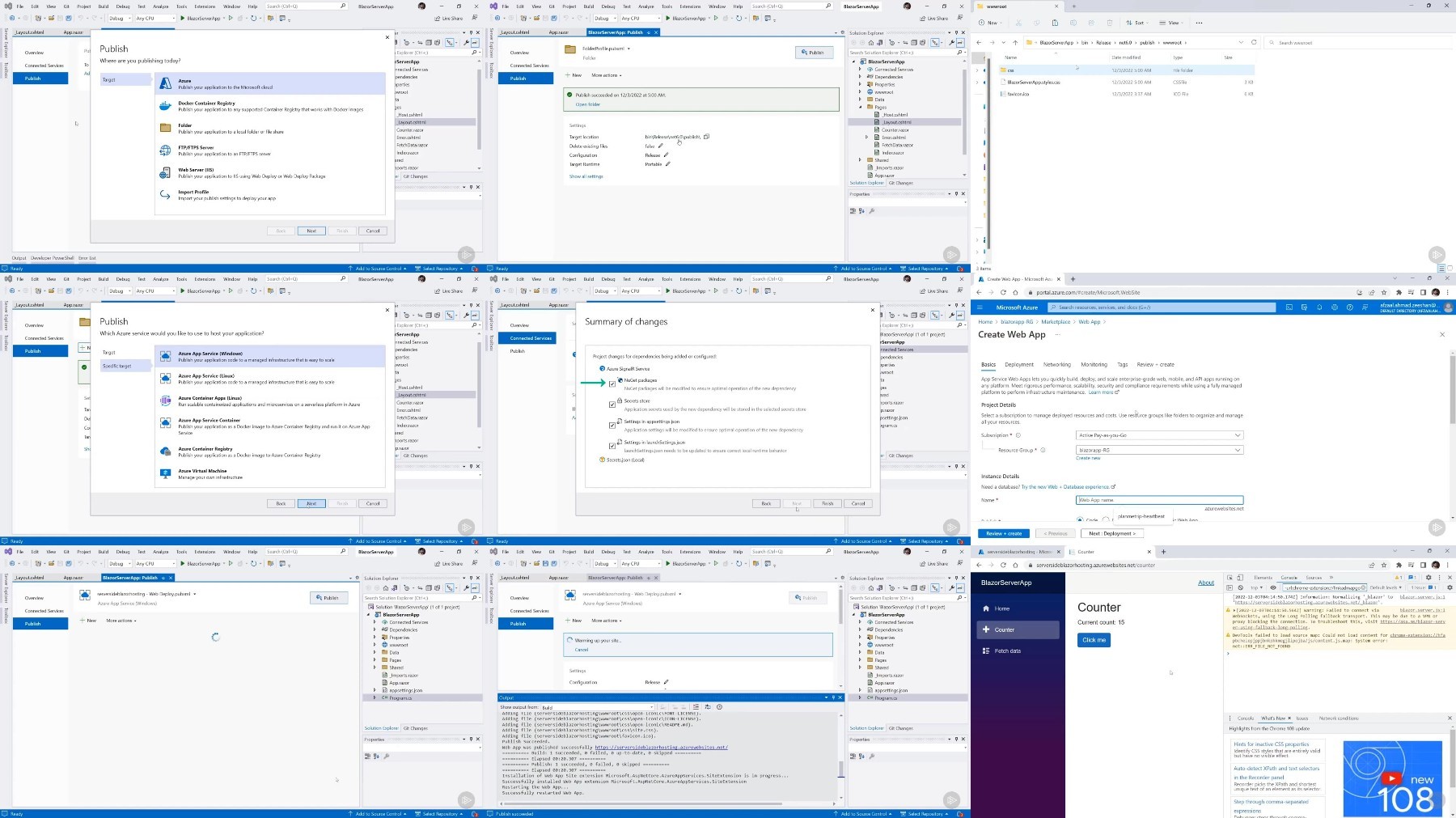Click the Create new resource group link
1456x818 pixels.
pos(1088,458)
